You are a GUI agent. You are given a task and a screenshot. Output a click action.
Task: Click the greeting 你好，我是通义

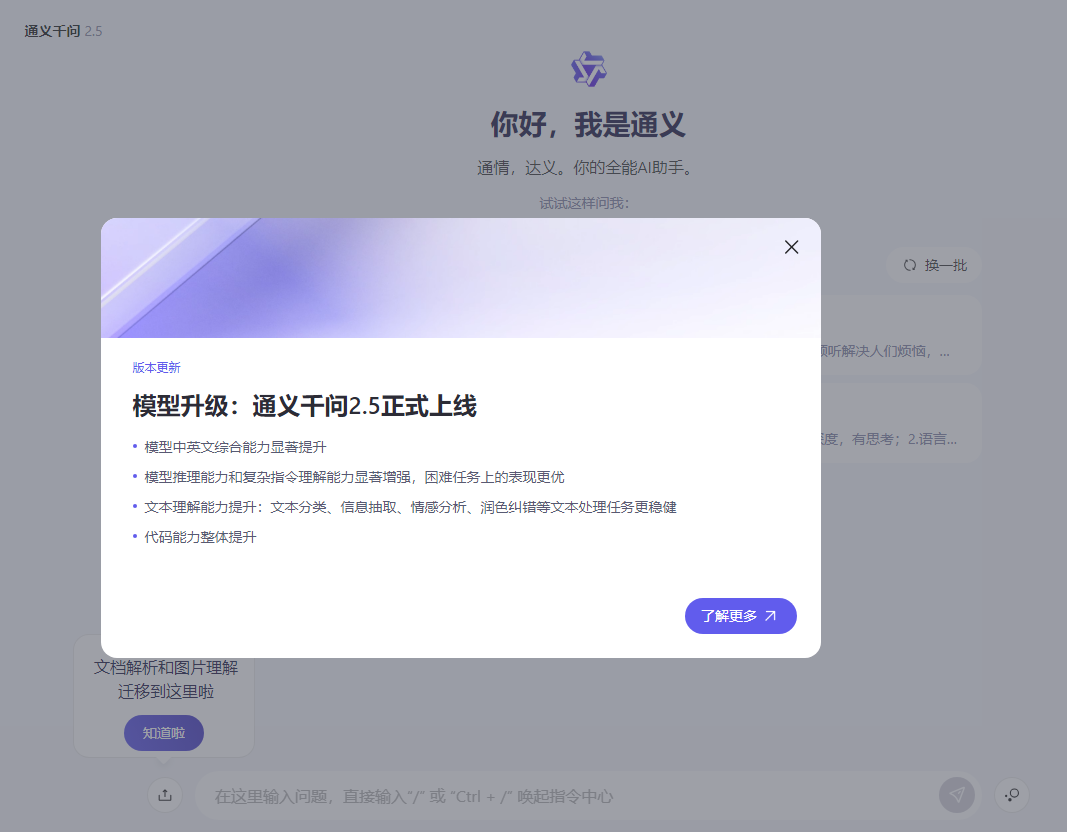pyautogui.click(x=588, y=124)
